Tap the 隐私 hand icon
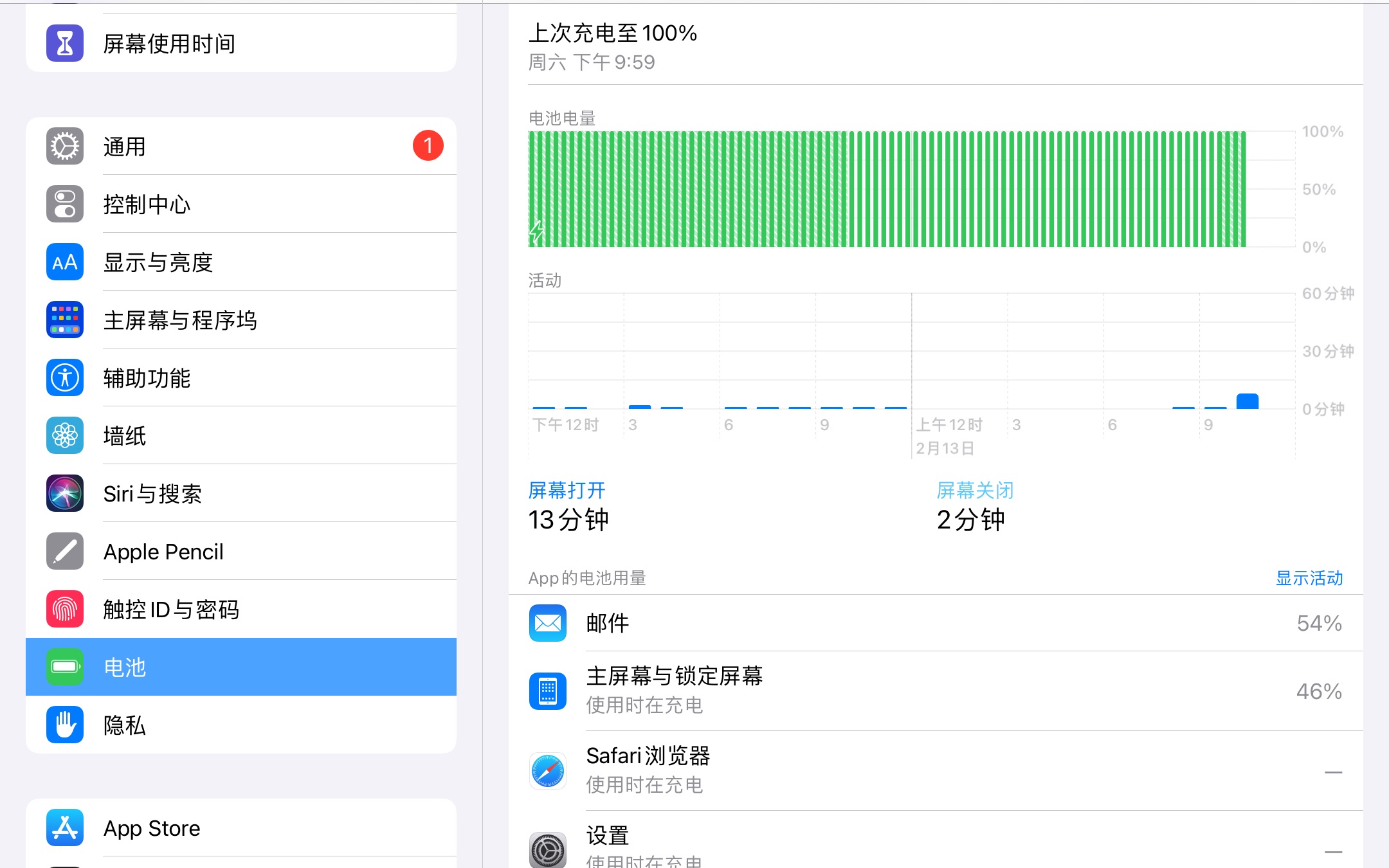The image size is (1389, 868). [65, 725]
